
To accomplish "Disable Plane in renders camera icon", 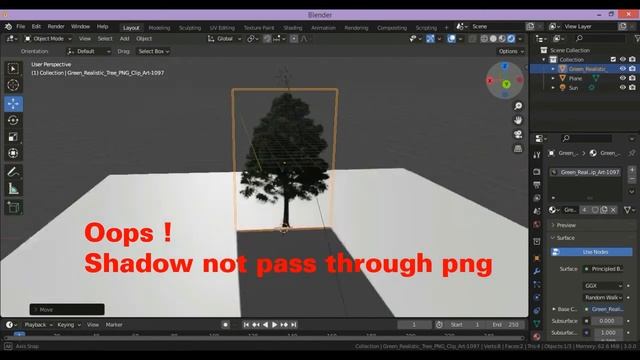I will 632,78.
